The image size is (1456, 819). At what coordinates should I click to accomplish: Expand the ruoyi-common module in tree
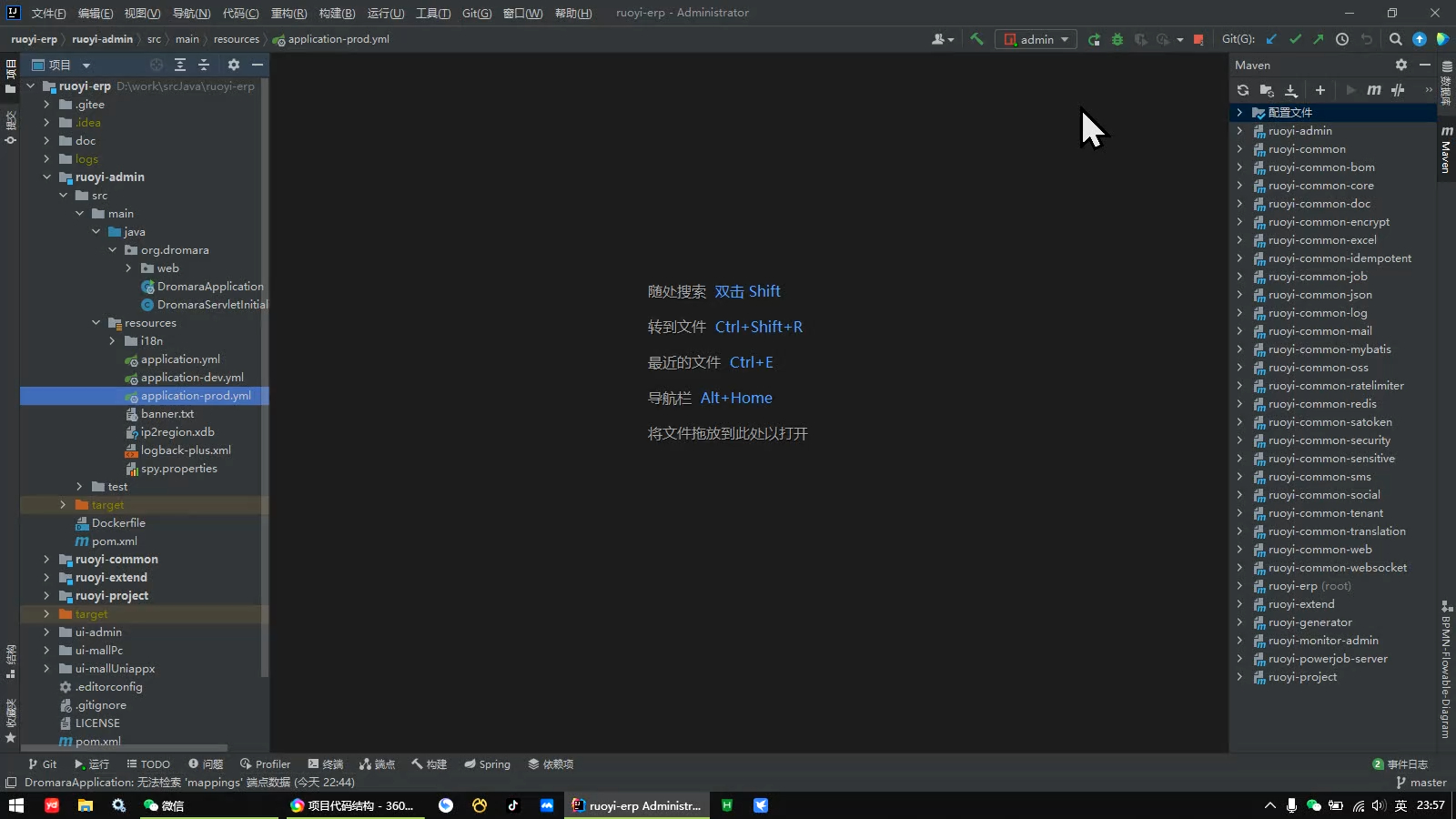(46, 560)
